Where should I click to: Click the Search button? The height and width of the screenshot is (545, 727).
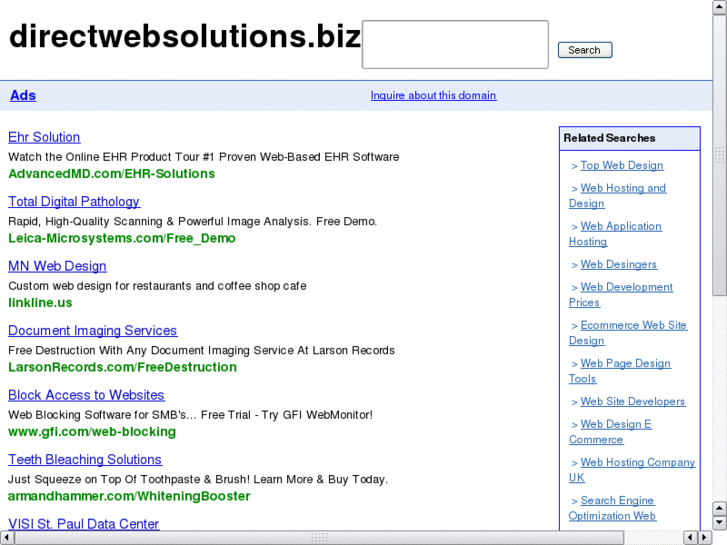click(585, 50)
